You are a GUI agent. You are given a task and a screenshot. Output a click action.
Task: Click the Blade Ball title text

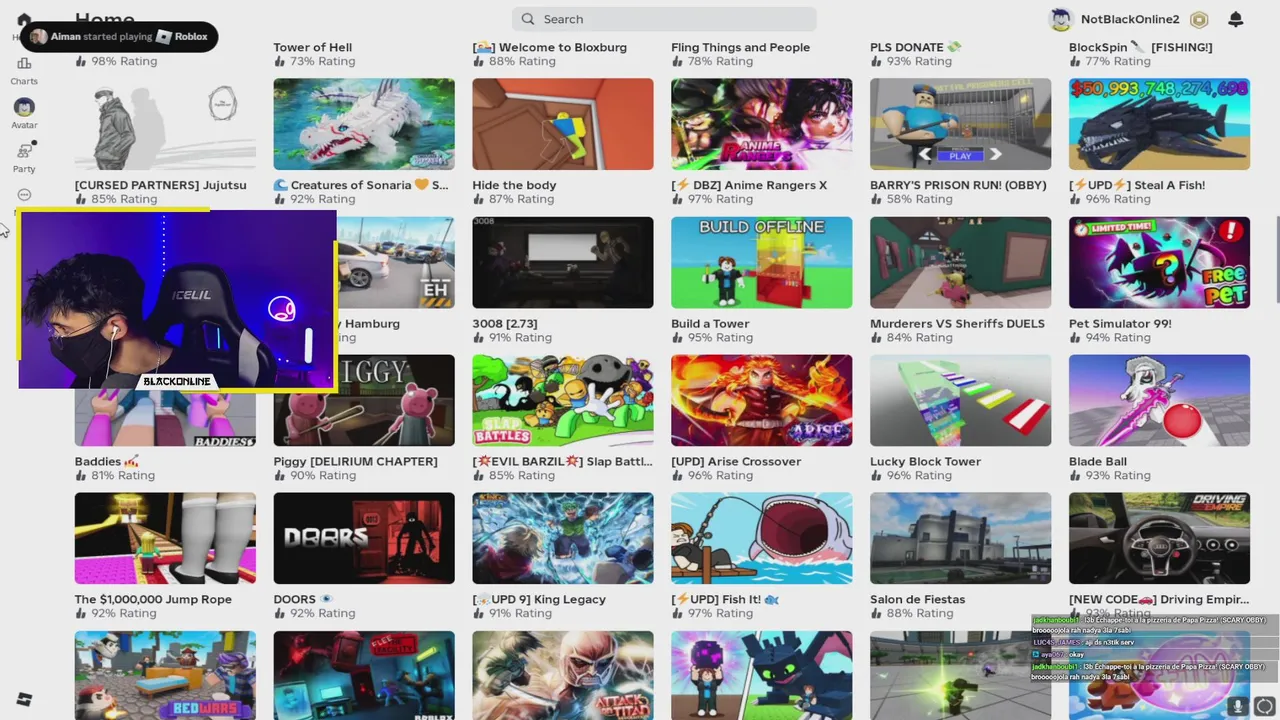1098,461
